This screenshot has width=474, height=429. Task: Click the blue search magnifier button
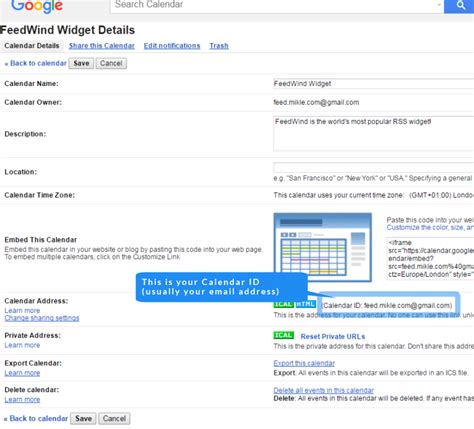coord(459,6)
